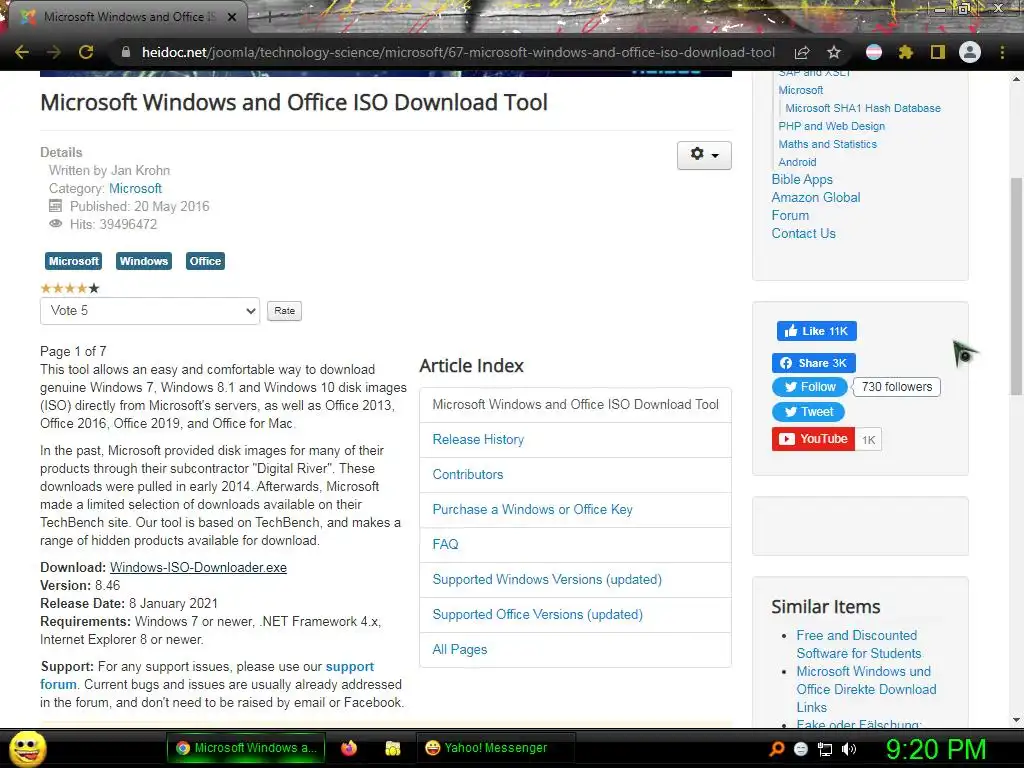Screen dimensions: 1024x768
Task: Click the address bar URL field
Action: tap(458, 52)
